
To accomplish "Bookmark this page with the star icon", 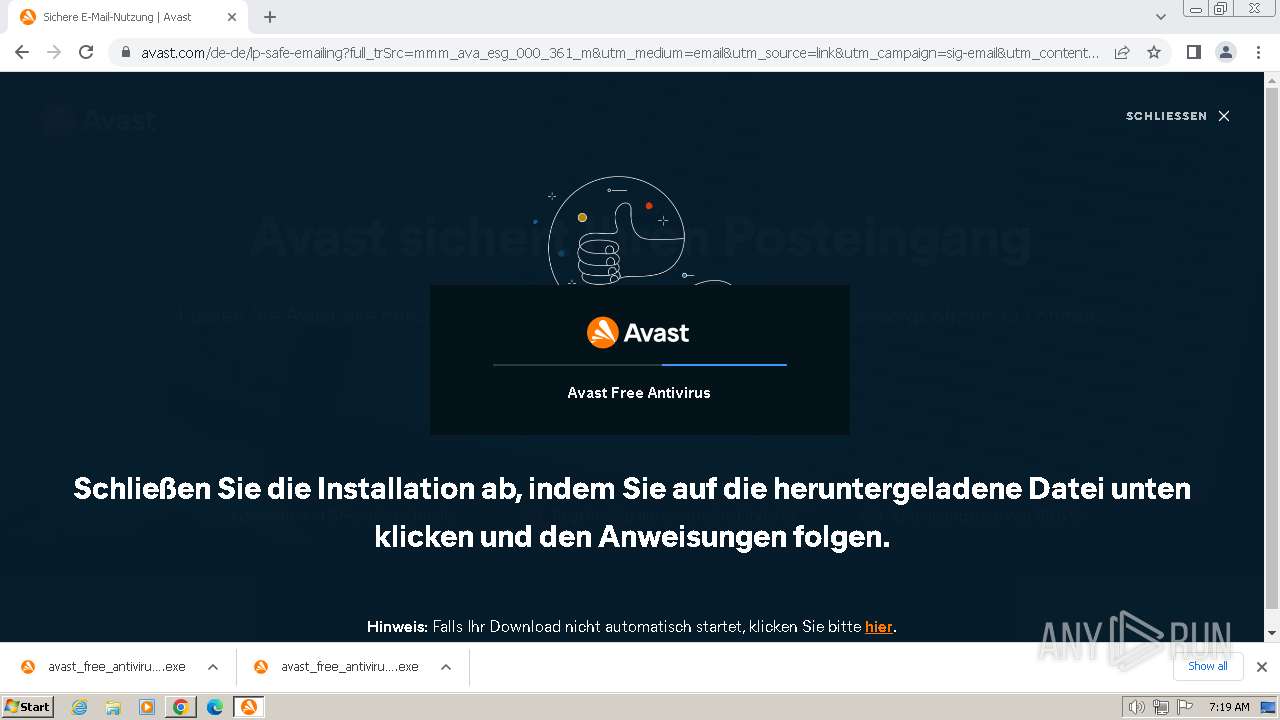I will 1154,52.
